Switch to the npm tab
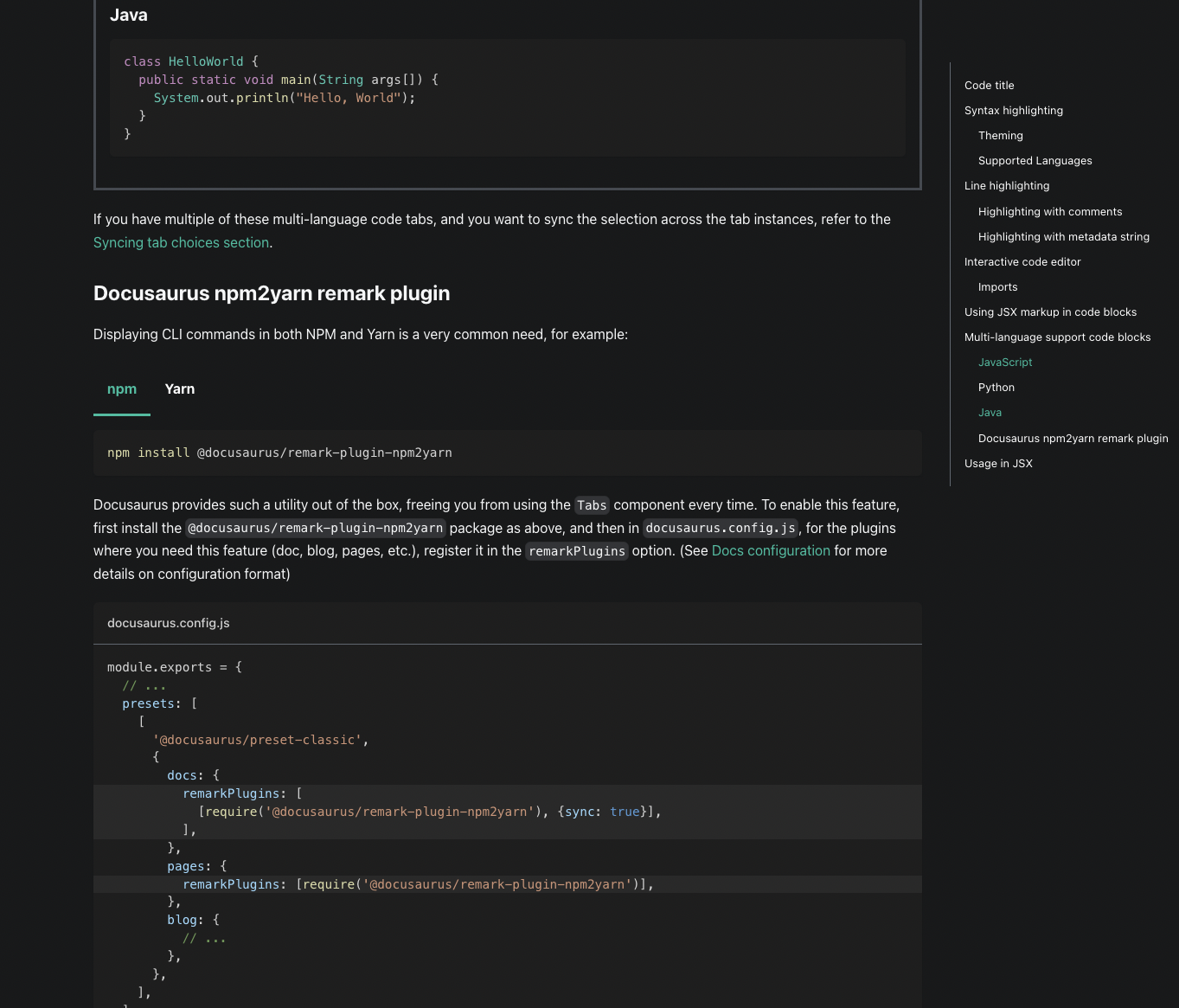 122,389
